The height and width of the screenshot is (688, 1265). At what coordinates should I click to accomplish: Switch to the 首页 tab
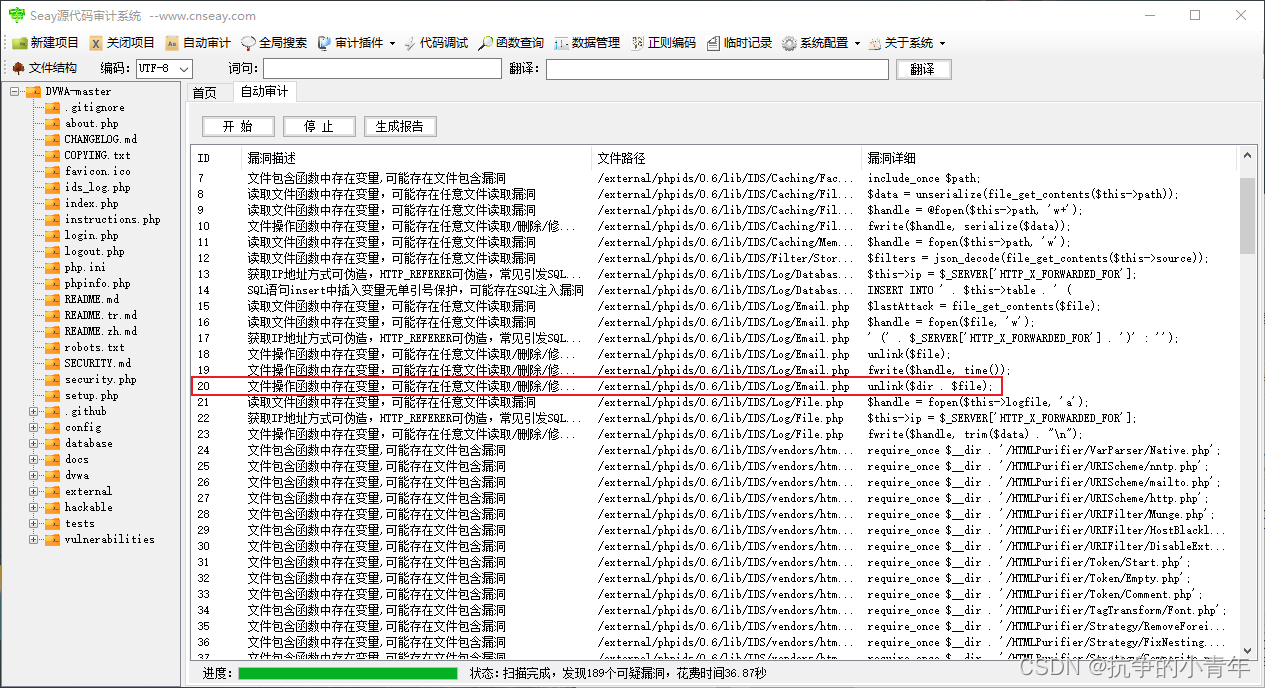click(x=204, y=93)
